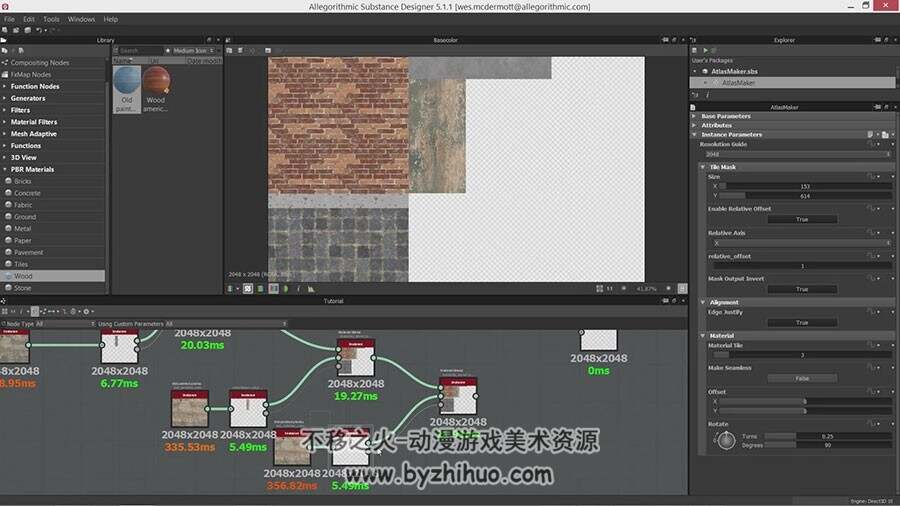The height and width of the screenshot is (506, 900).
Task: Click the info icon in 2D view toolbar
Action: point(298,289)
